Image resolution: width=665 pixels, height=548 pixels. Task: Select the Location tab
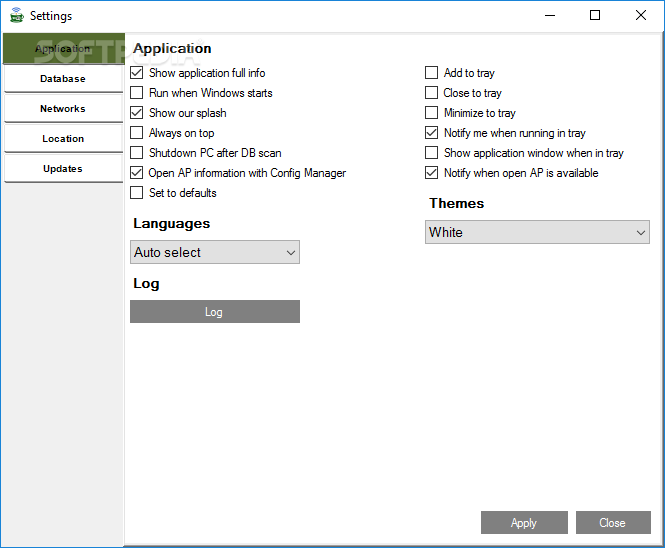(64, 139)
